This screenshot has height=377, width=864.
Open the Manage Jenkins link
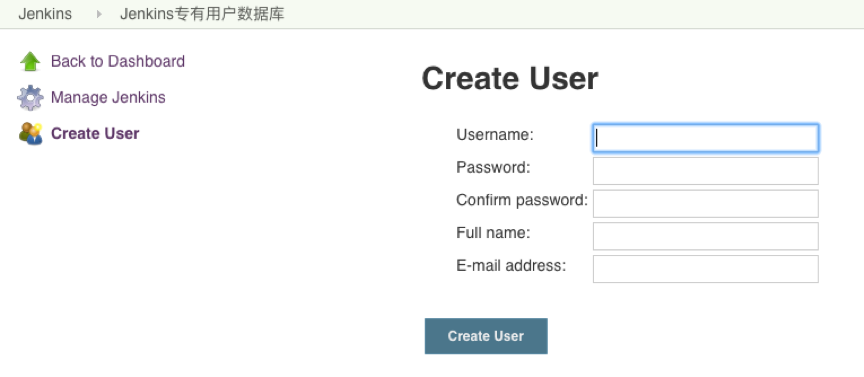pos(108,98)
